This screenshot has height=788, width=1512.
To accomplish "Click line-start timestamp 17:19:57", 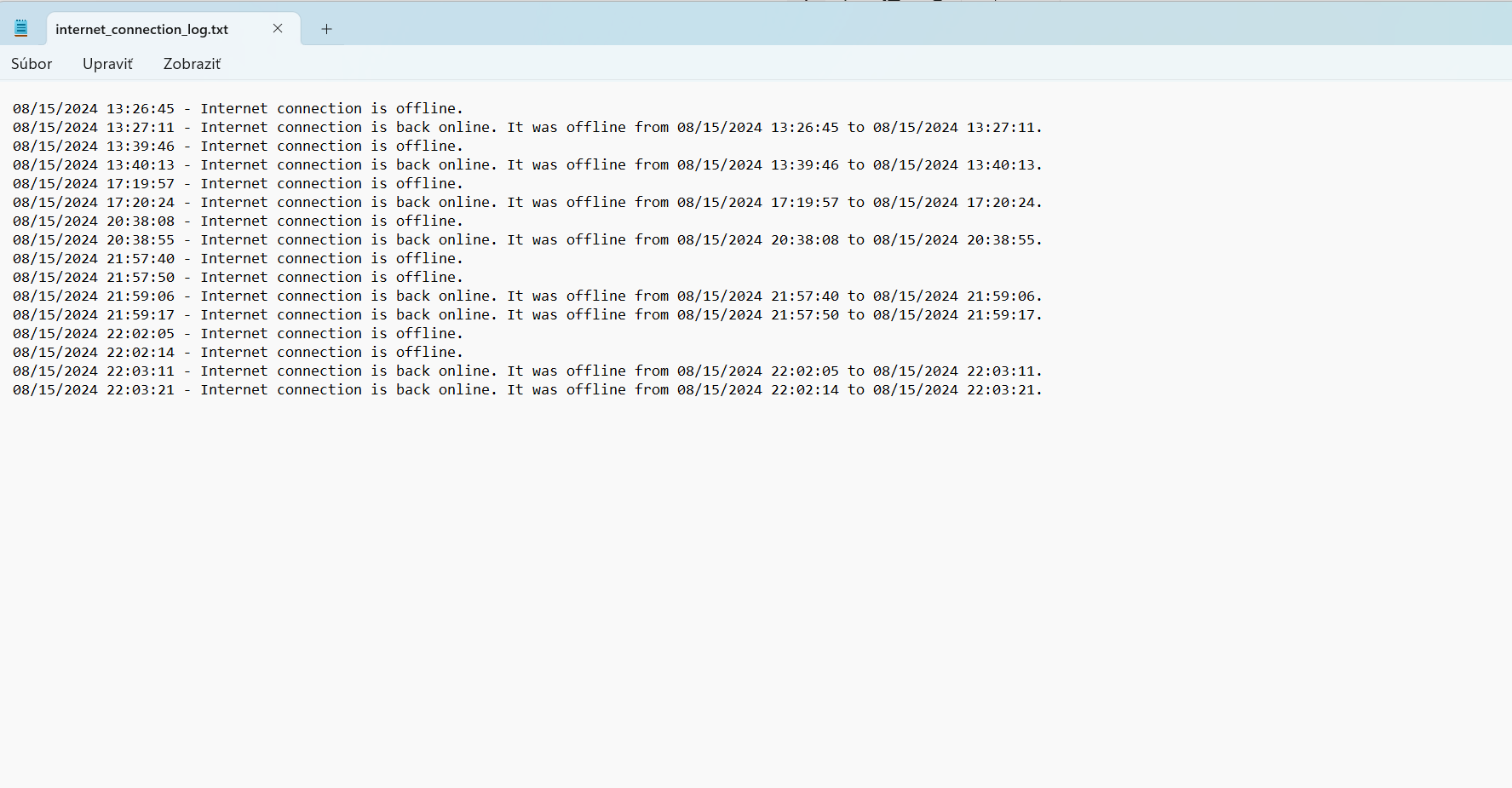I will pyautogui.click(x=141, y=184).
